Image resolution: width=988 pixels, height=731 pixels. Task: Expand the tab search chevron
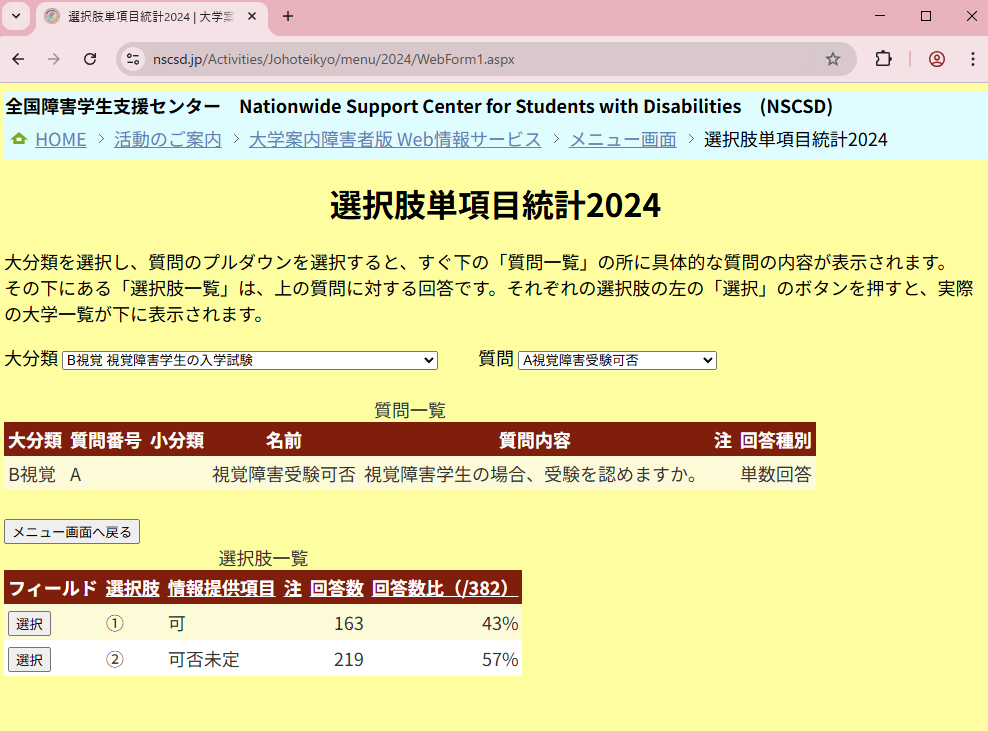(x=16, y=16)
